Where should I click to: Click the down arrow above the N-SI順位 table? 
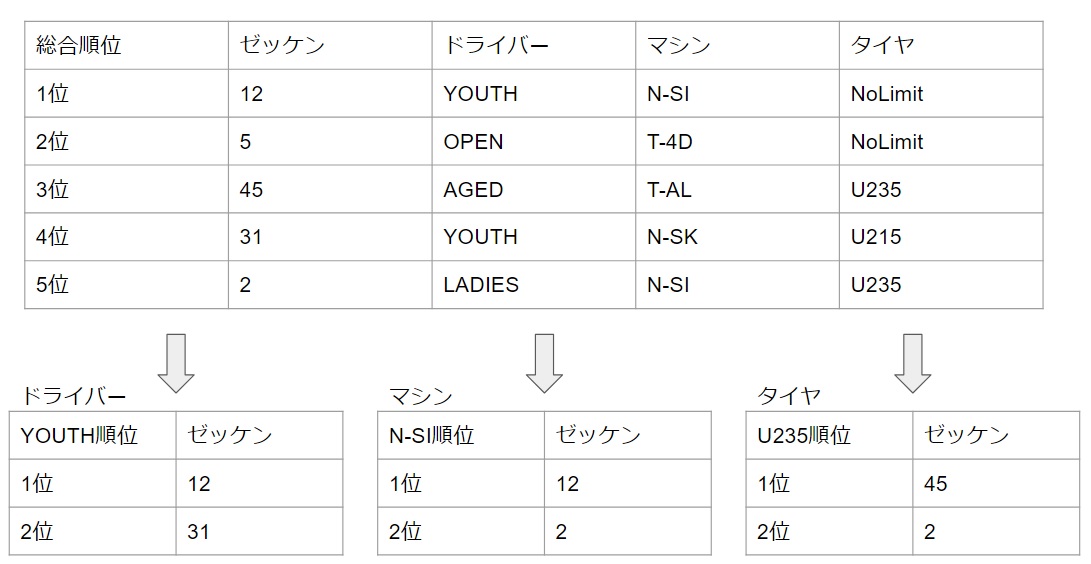[544, 363]
